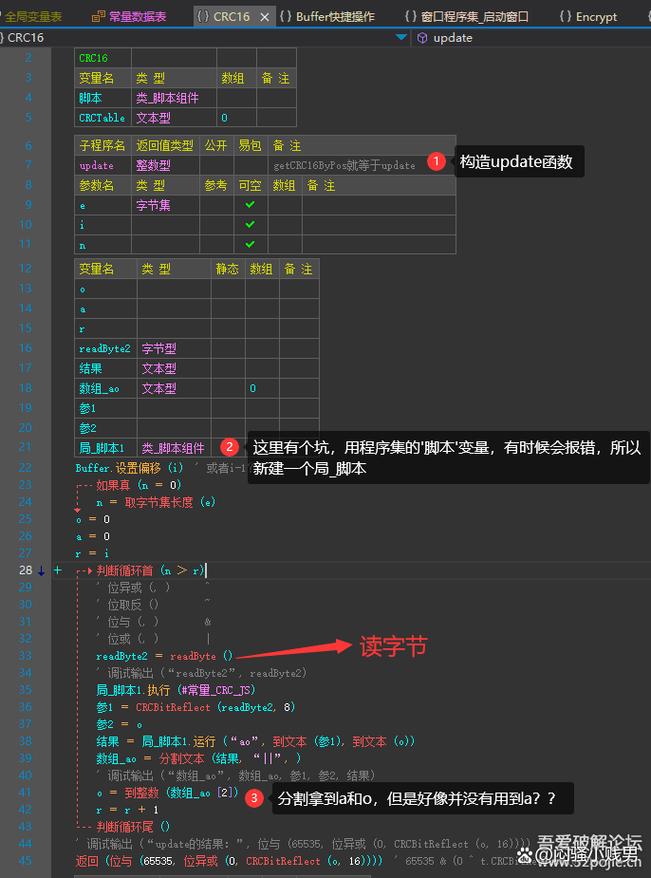Toggle the 可空 checkmark for parameter i
The height and width of the screenshot is (878, 651).
[250, 225]
